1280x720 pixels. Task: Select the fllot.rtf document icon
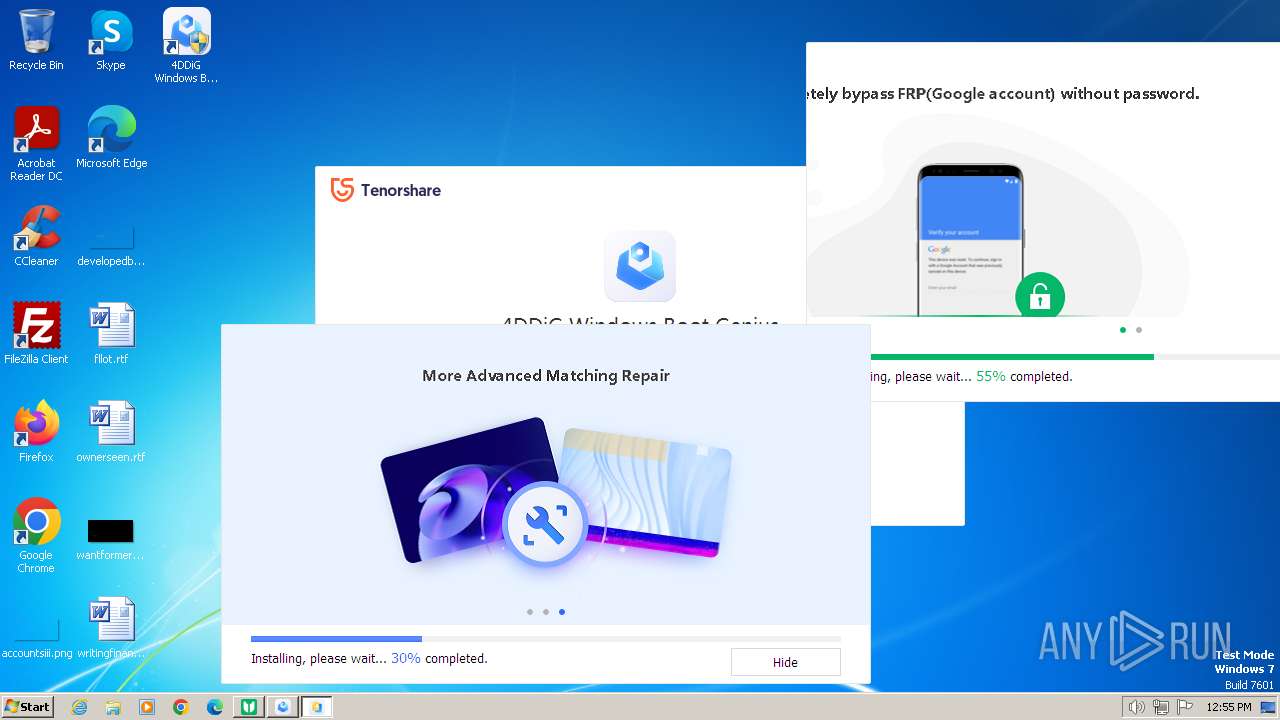point(111,333)
